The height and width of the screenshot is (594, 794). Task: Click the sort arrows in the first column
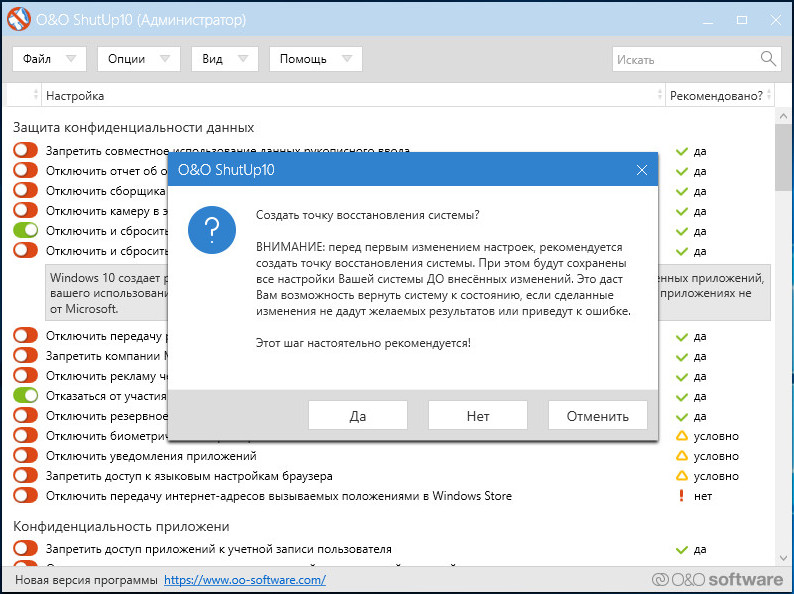point(35,95)
